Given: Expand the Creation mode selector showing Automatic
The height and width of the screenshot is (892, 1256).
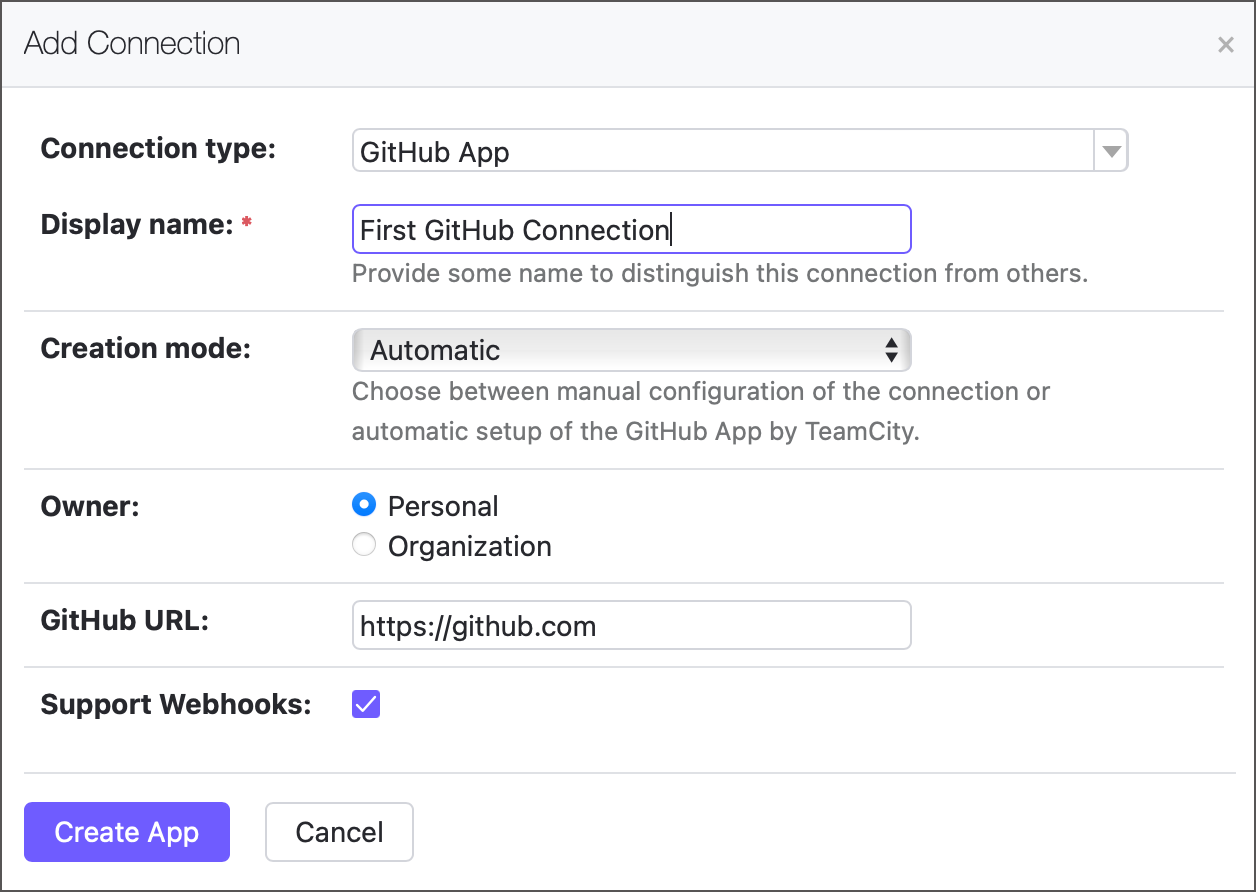Looking at the screenshot, I should (631, 350).
